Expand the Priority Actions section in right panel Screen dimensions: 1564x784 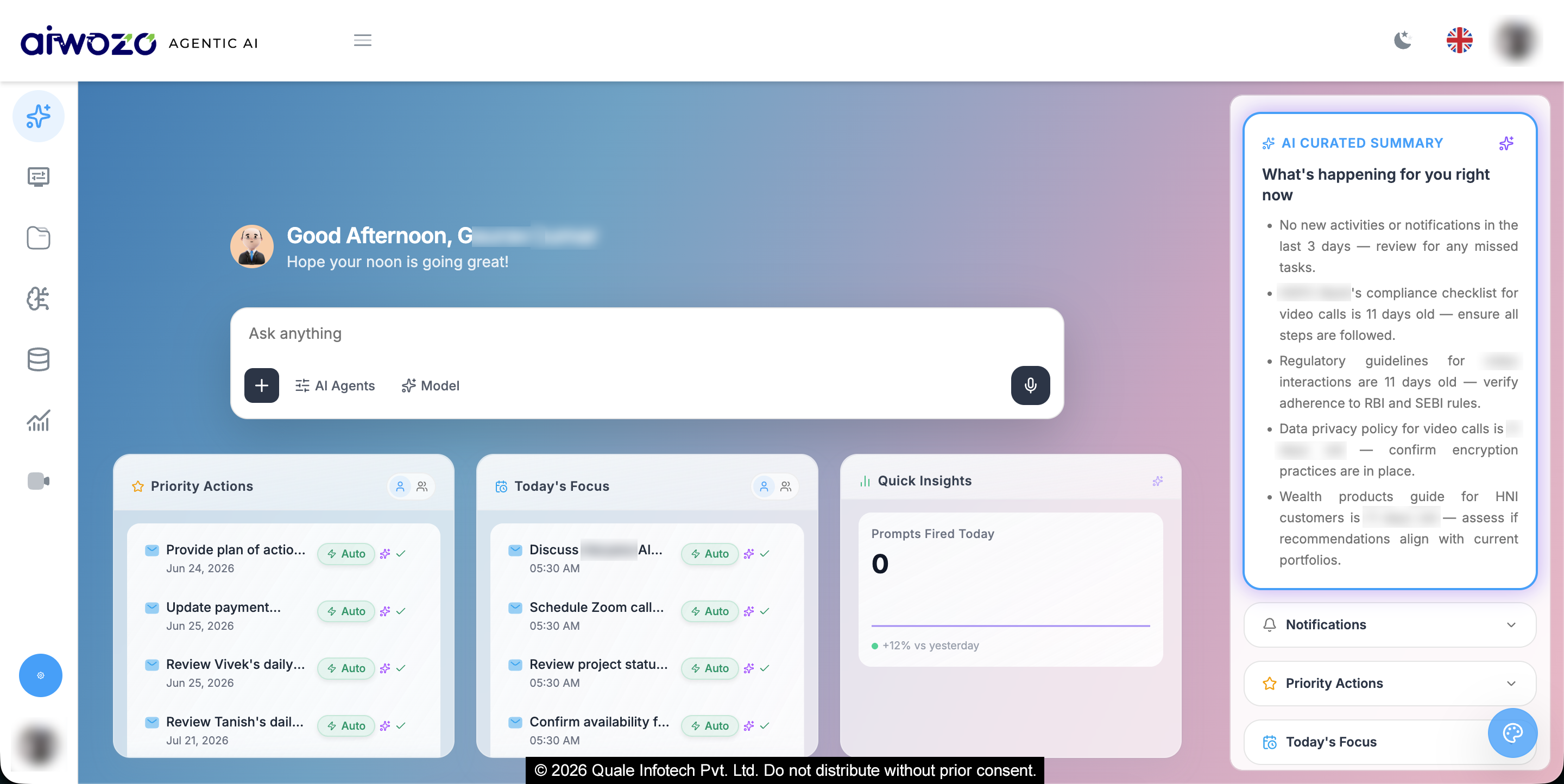coord(1389,683)
